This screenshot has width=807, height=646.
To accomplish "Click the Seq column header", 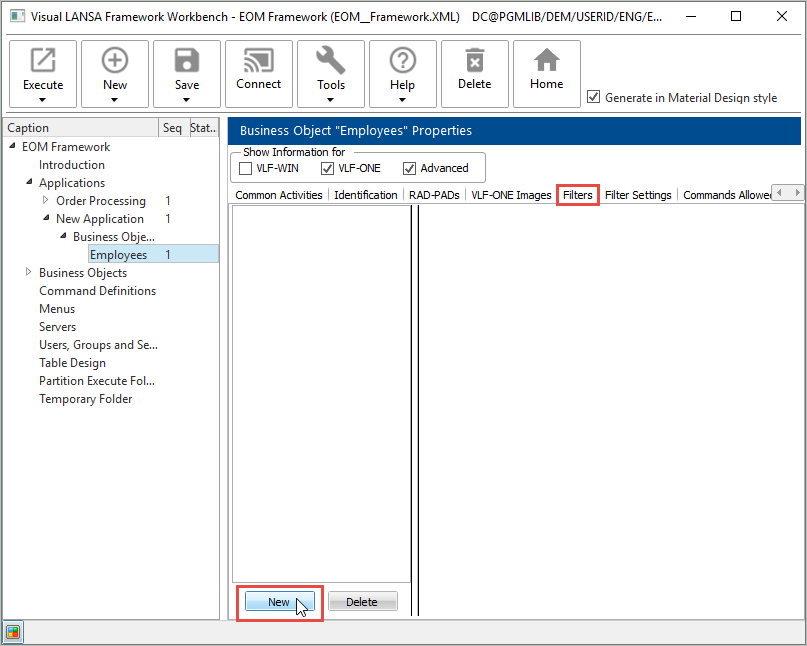I will pyautogui.click(x=173, y=128).
